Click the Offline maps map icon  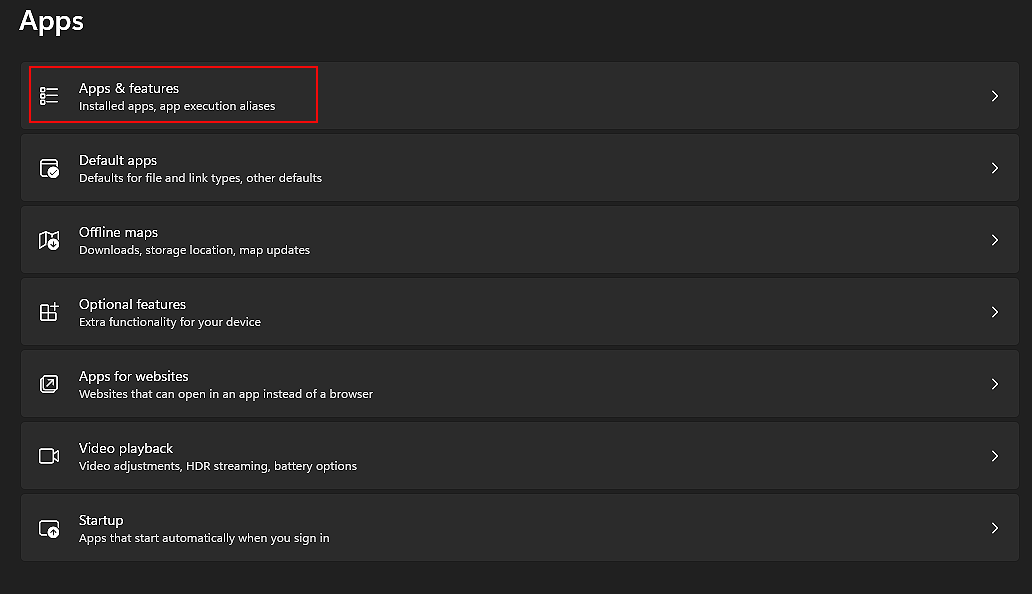tap(49, 239)
